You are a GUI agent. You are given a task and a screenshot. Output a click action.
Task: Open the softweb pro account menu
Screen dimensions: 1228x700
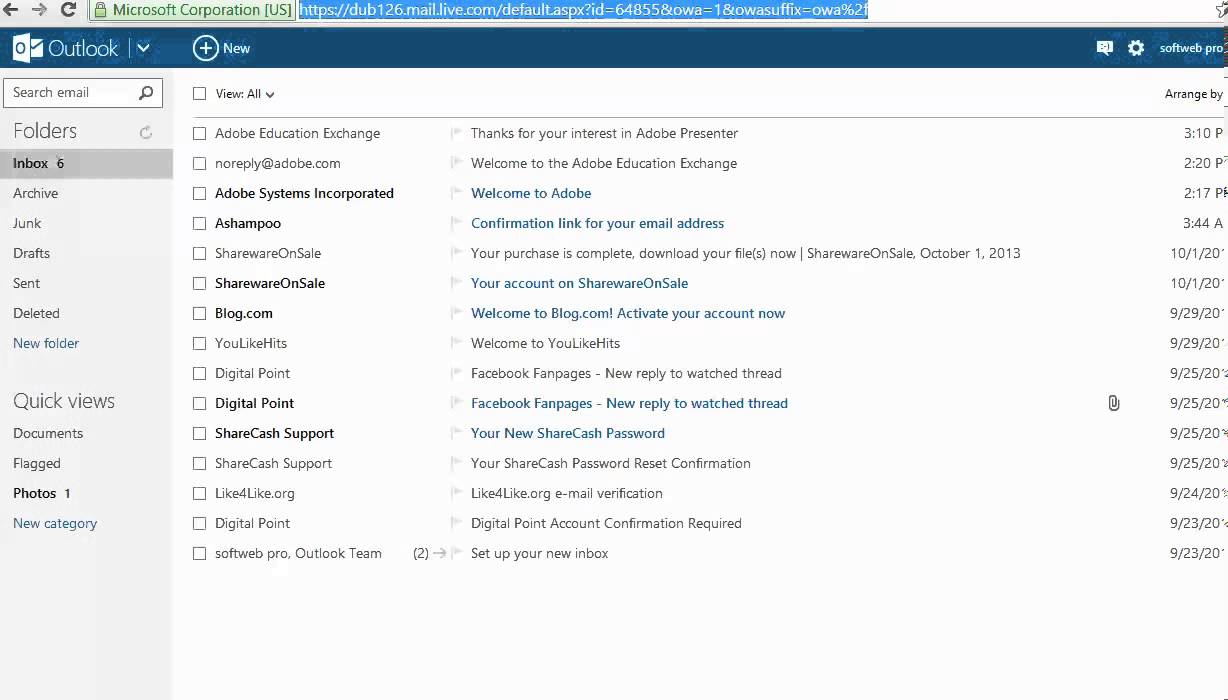click(x=1191, y=48)
